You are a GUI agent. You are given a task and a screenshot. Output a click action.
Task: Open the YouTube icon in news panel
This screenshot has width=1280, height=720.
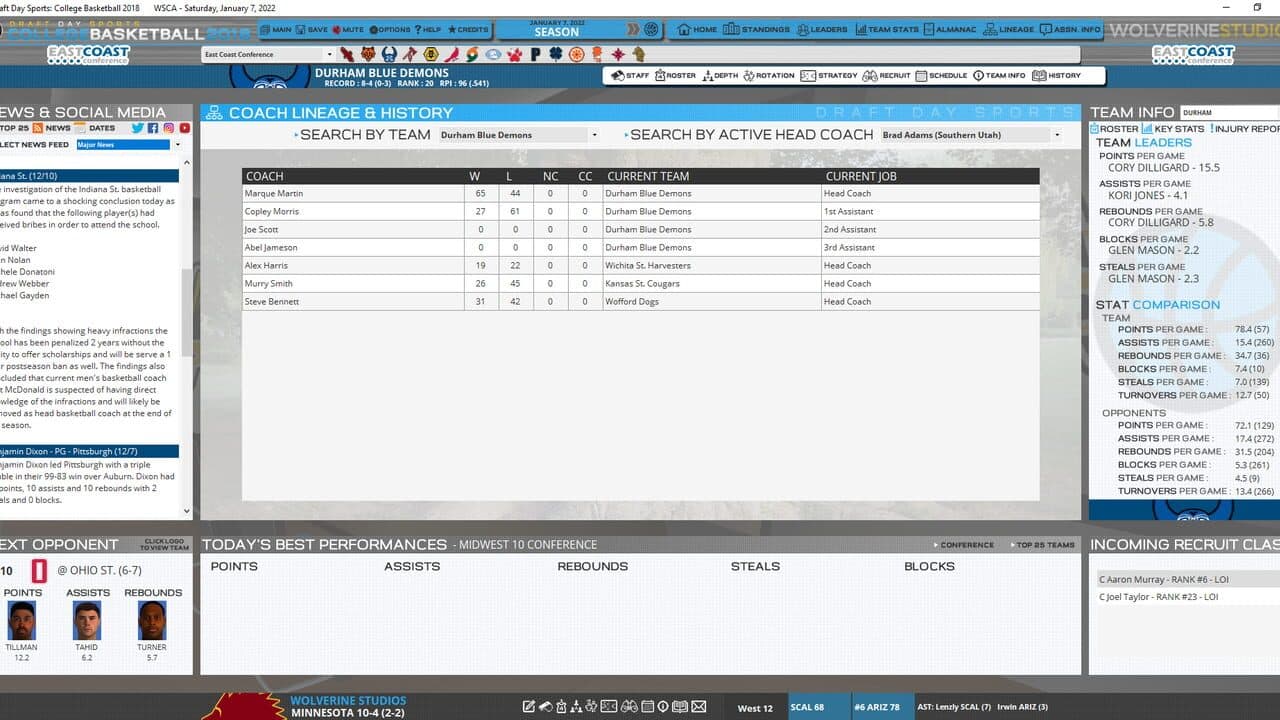185,128
